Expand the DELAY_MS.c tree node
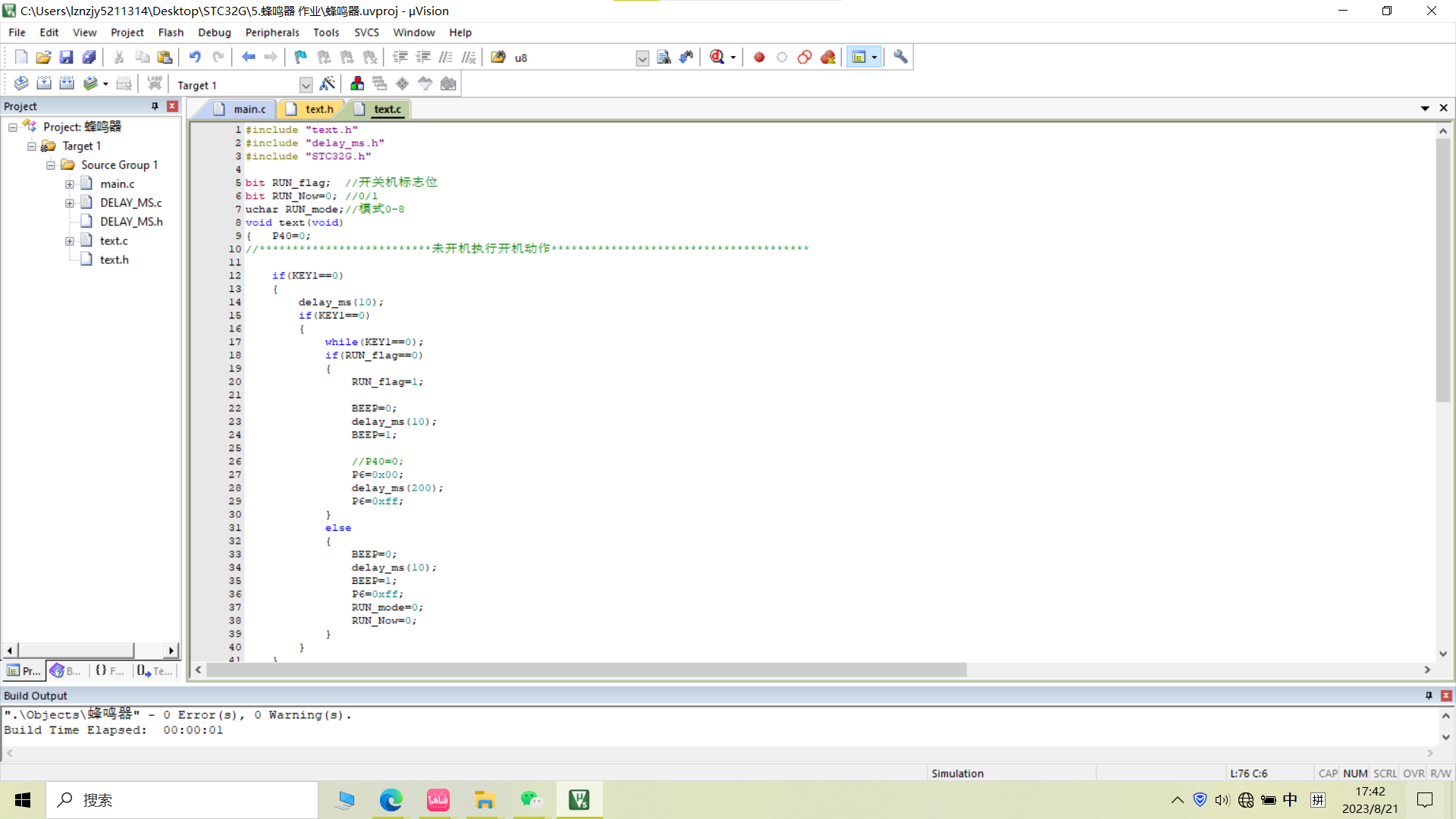1456x819 pixels. (x=70, y=203)
